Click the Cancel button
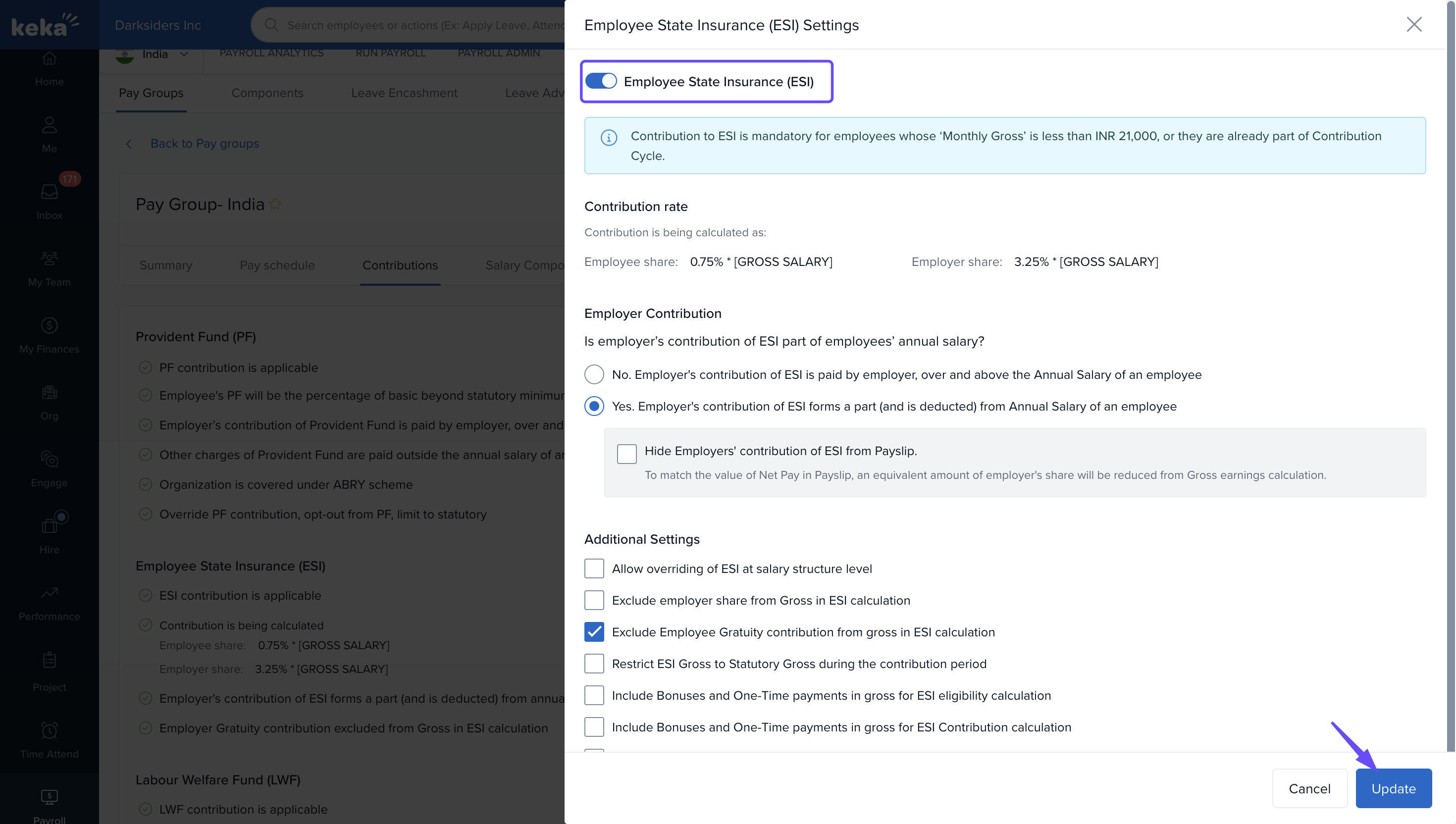The width and height of the screenshot is (1456, 824). coord(1309,788)
